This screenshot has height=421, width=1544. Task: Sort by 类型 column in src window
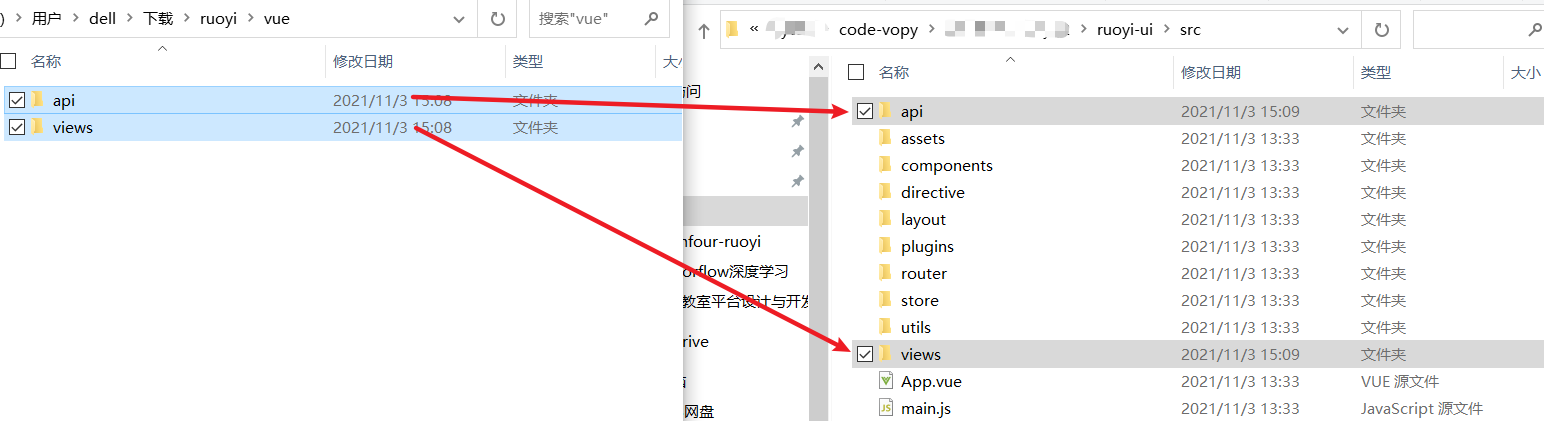[x=1376, y=72]
